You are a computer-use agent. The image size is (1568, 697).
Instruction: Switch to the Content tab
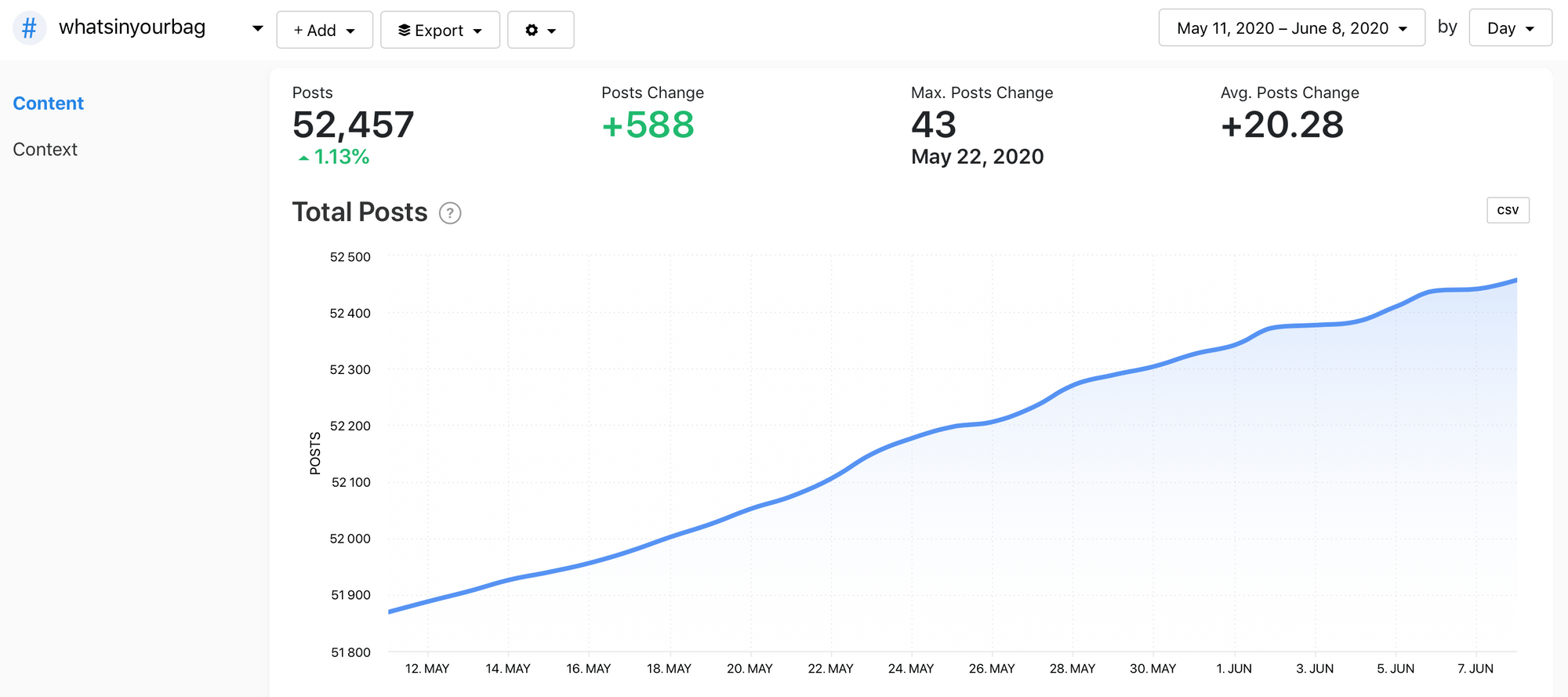(x=49, y=103)
